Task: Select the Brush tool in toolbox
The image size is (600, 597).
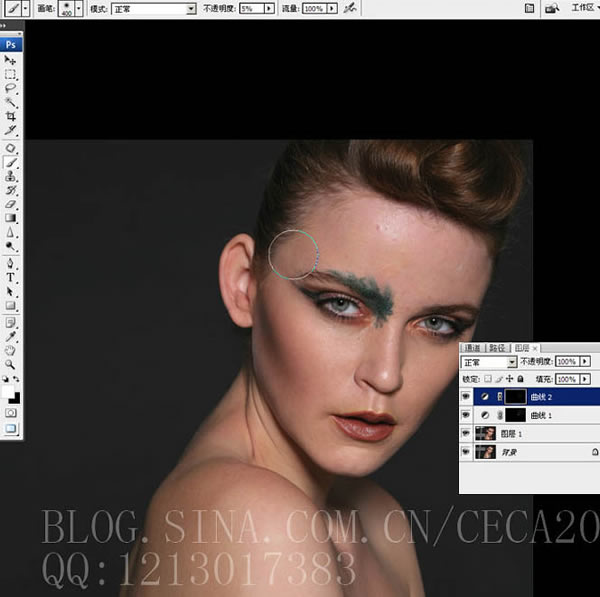Action: (x=10, y=163)
